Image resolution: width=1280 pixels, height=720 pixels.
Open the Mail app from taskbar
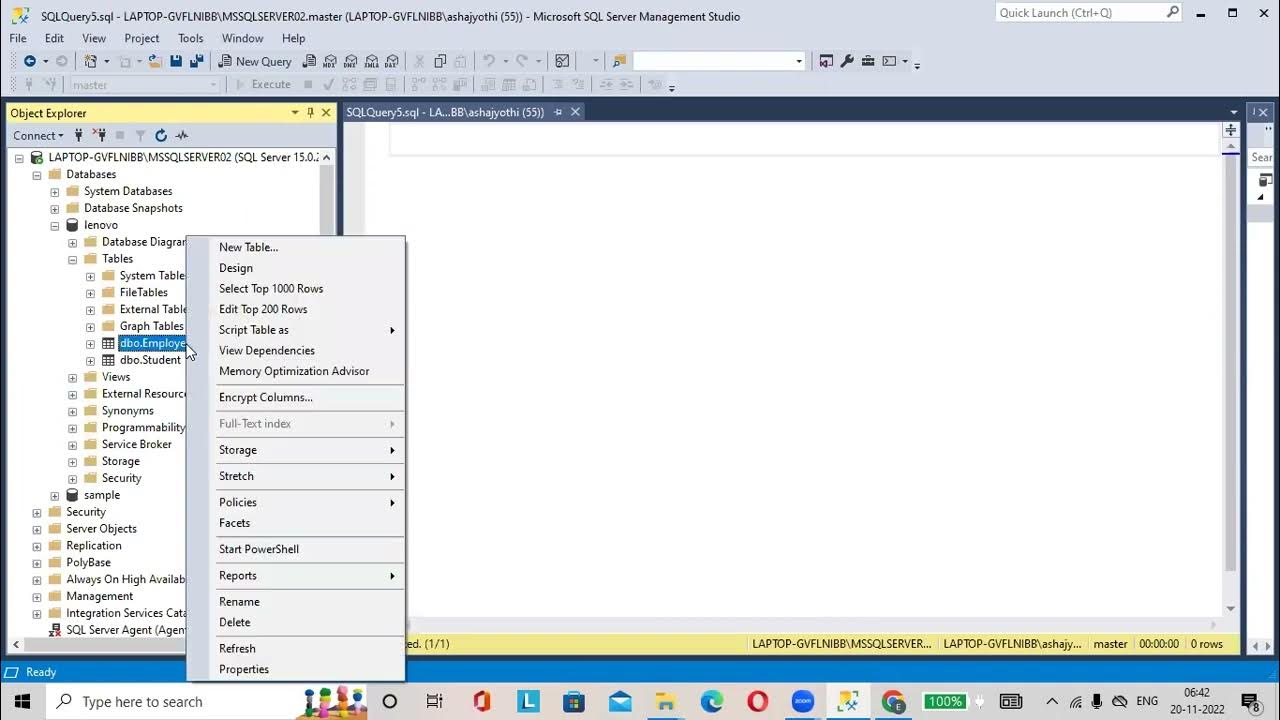pos(620,701)
